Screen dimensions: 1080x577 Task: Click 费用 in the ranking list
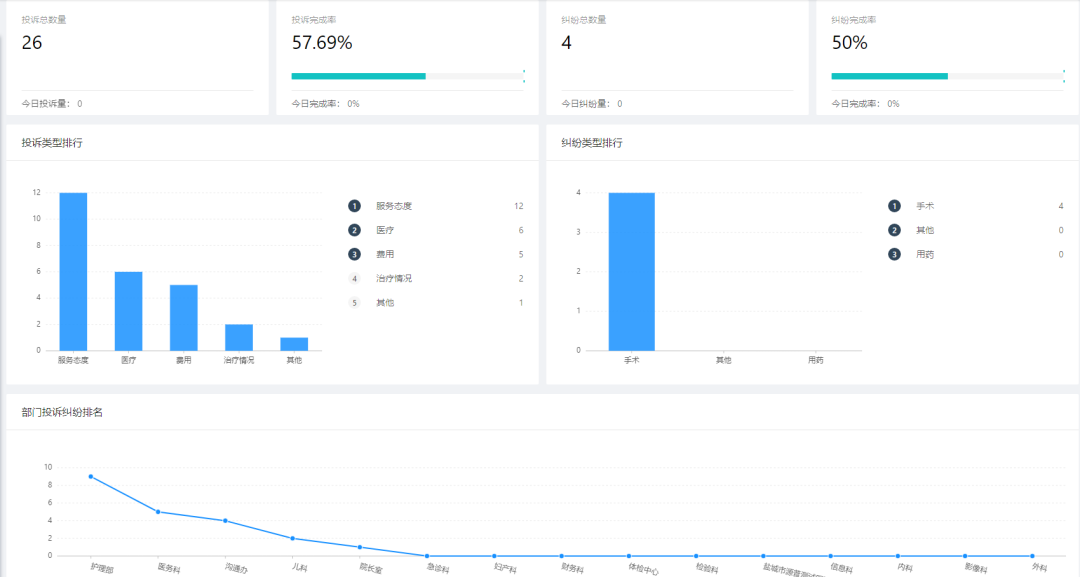coord(385,254)
